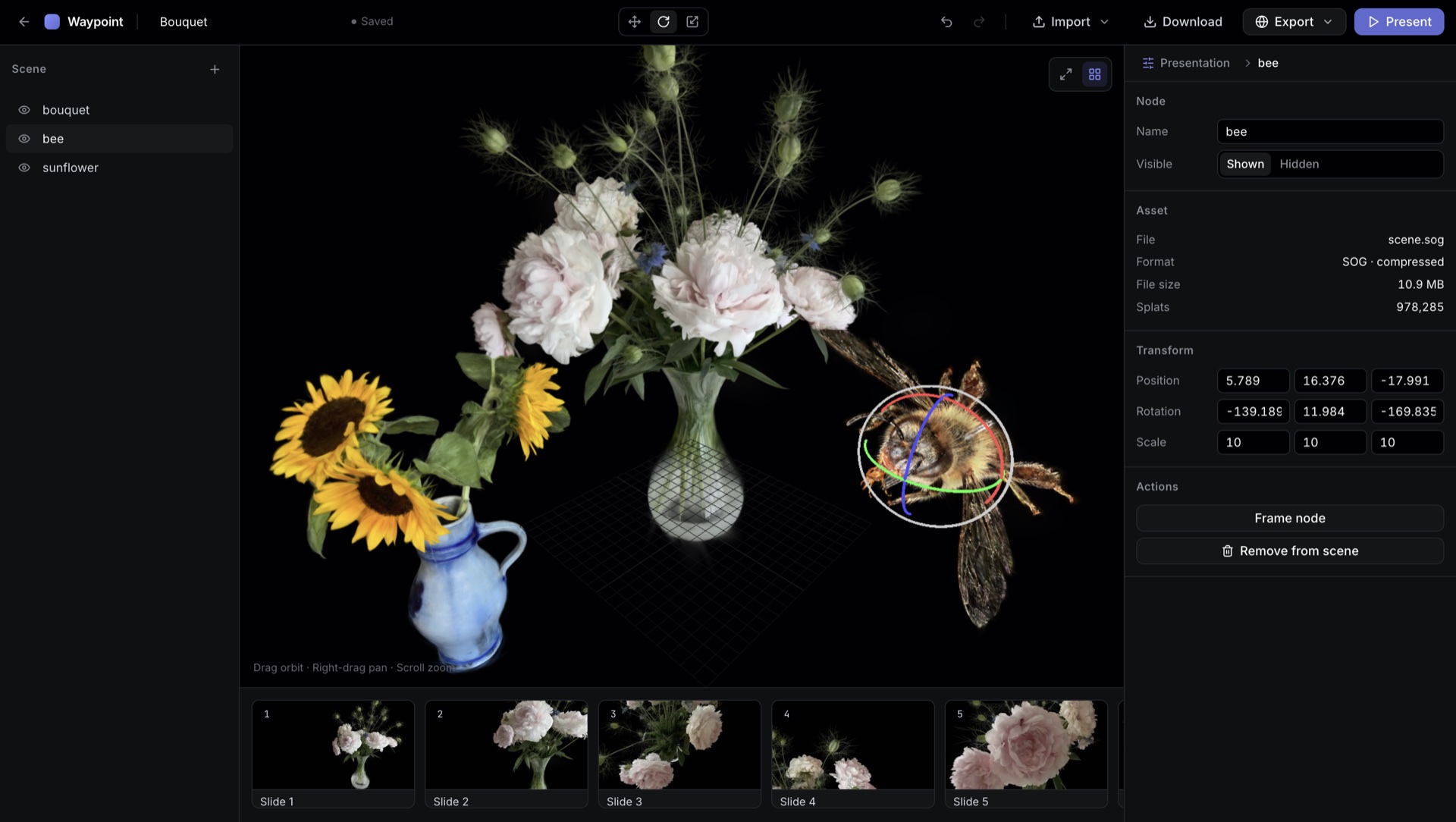
Task: Click the redo arrow icon
Action: pyautogui.click(x=979, y=22)
